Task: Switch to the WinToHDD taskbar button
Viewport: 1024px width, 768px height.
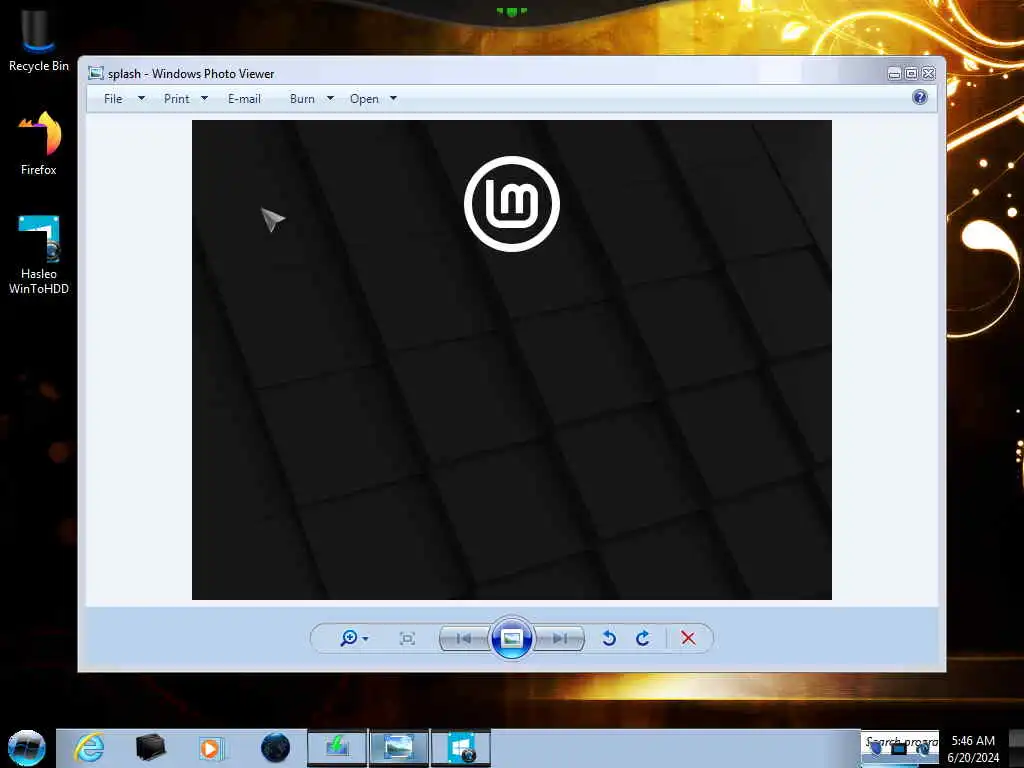Action: [x=460, y=748]
